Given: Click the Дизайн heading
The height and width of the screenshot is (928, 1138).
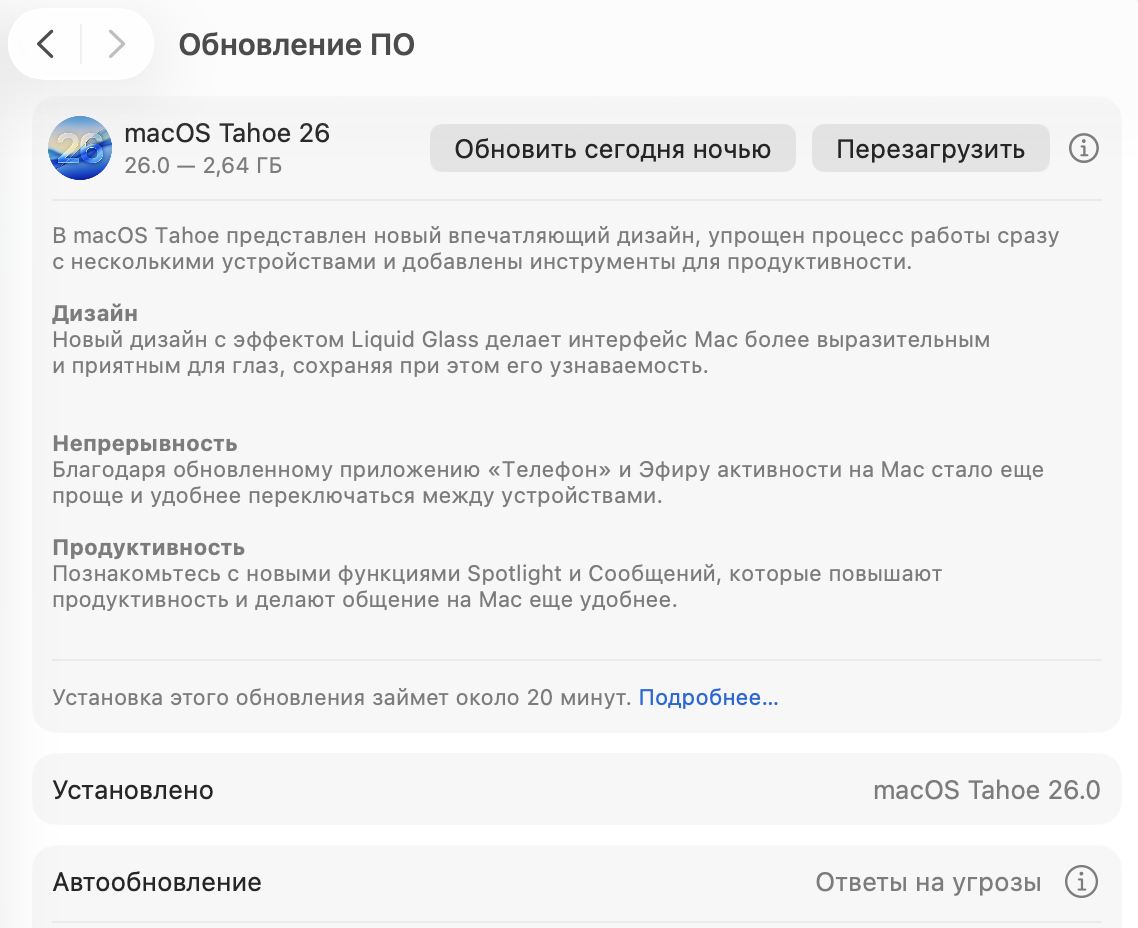Looking at the screenshot, I should (x=95, y=313).
